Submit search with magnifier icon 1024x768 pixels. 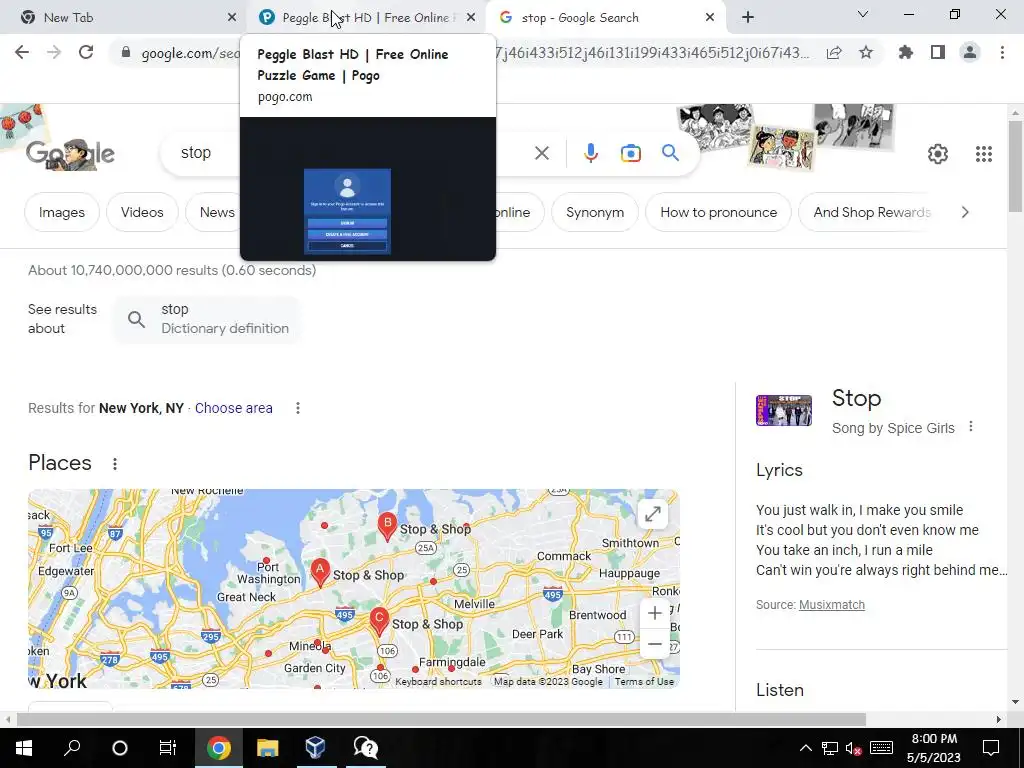(670, 153)
